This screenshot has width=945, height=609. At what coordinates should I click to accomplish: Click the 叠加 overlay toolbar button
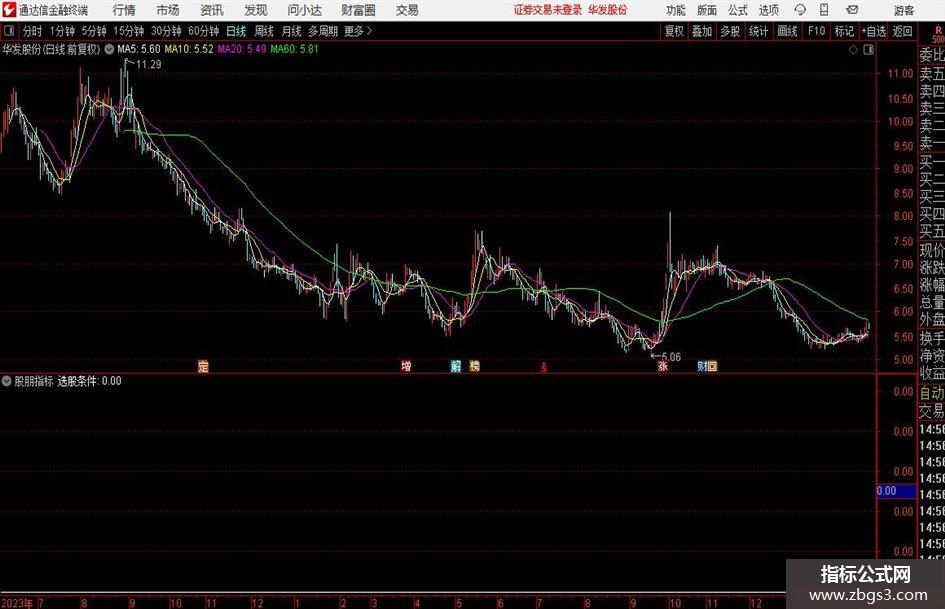[702, 31]
